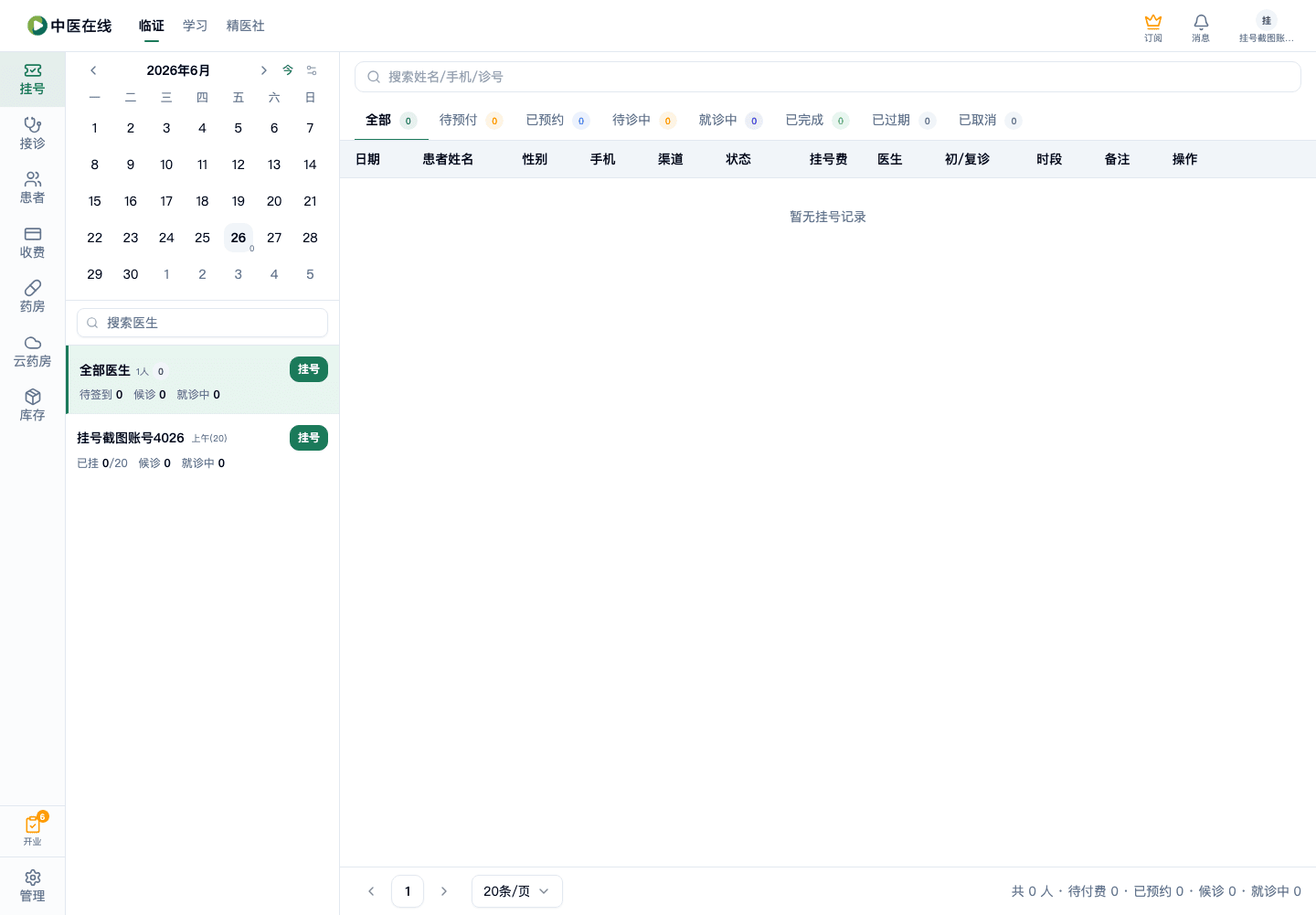The width and height of the screenshot is (1316, 915).
Task: Open the 开业 checklist icon
Action: (32, 830)
